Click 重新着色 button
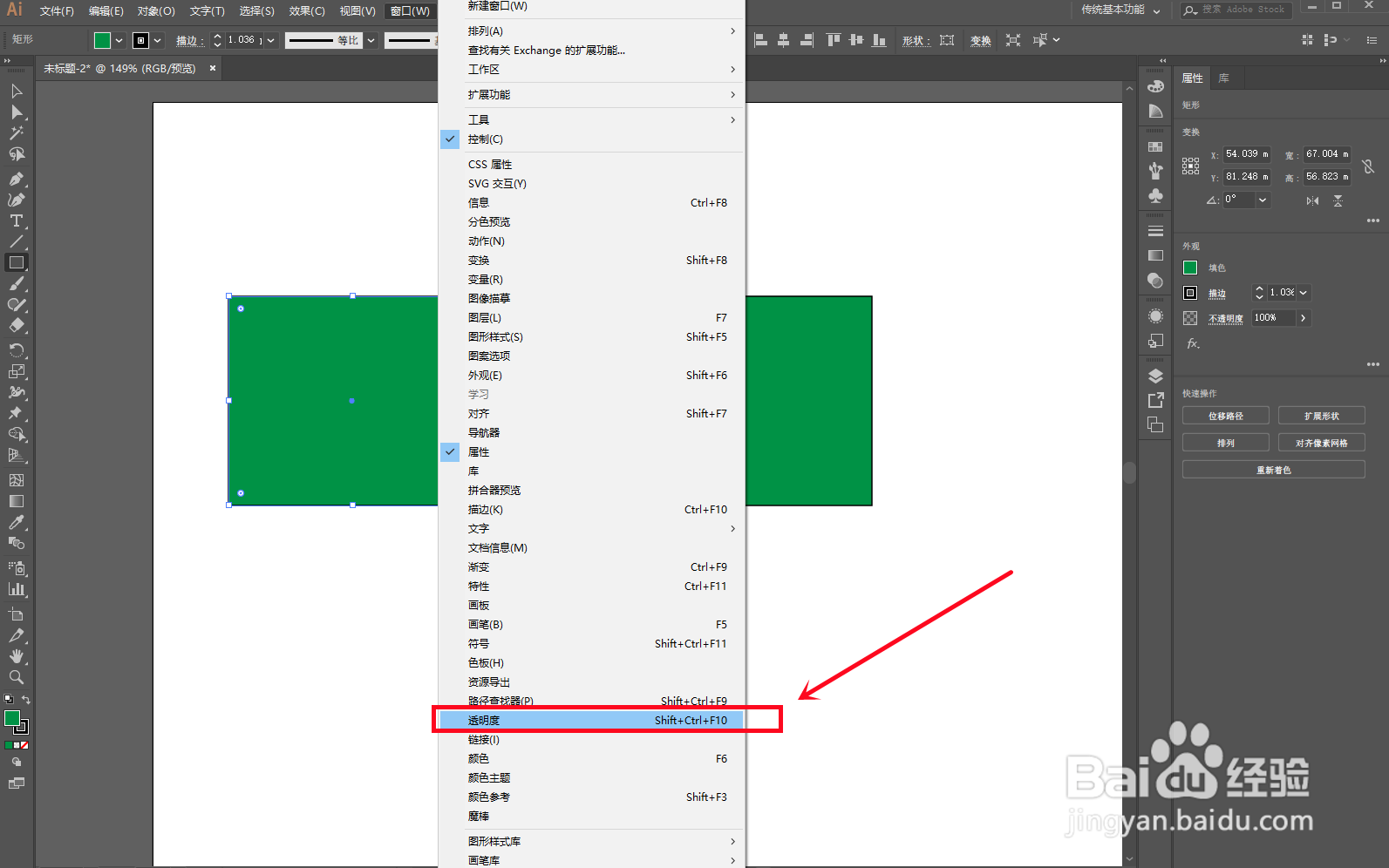1389x868 pixels. (x=1273, y=470)
